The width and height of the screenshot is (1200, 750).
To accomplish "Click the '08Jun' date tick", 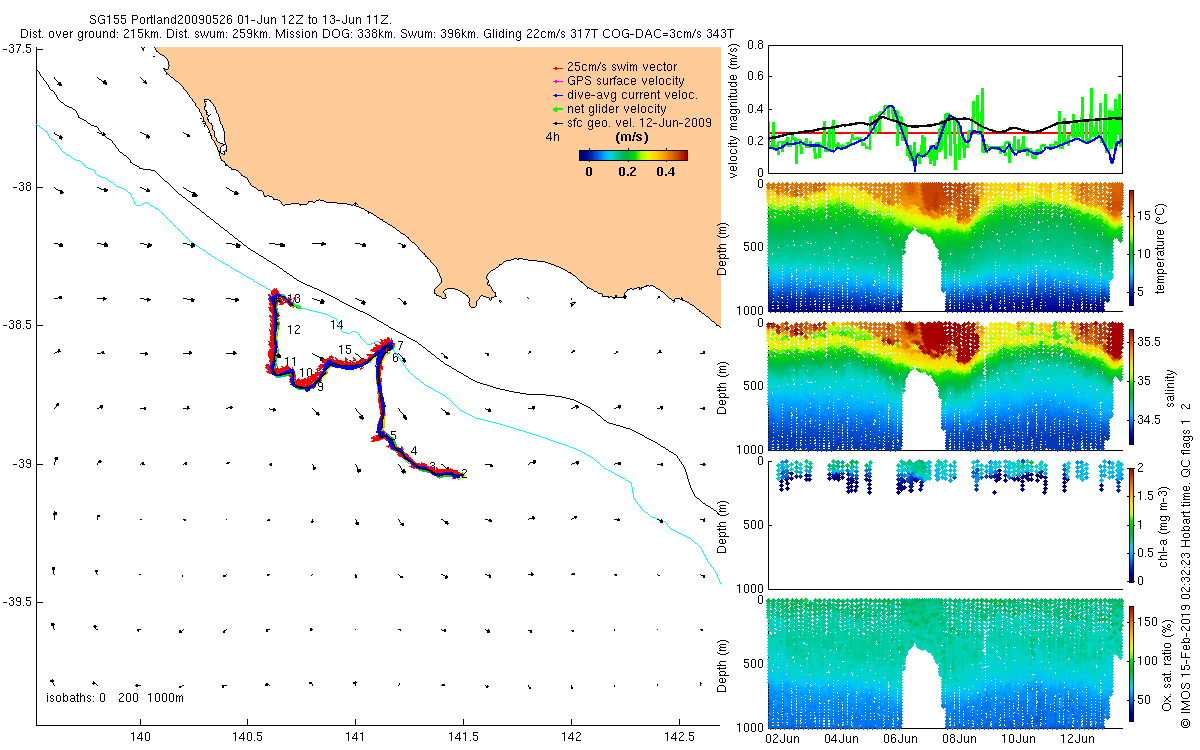I will tap(959, 737).
